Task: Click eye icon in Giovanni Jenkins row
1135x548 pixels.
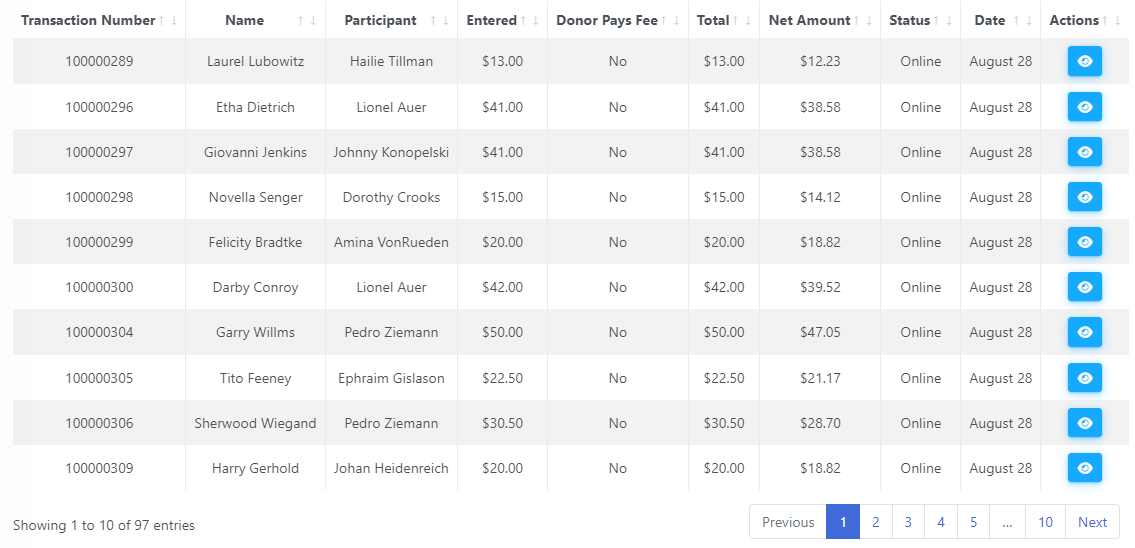Action: (x=1084, y=152)
